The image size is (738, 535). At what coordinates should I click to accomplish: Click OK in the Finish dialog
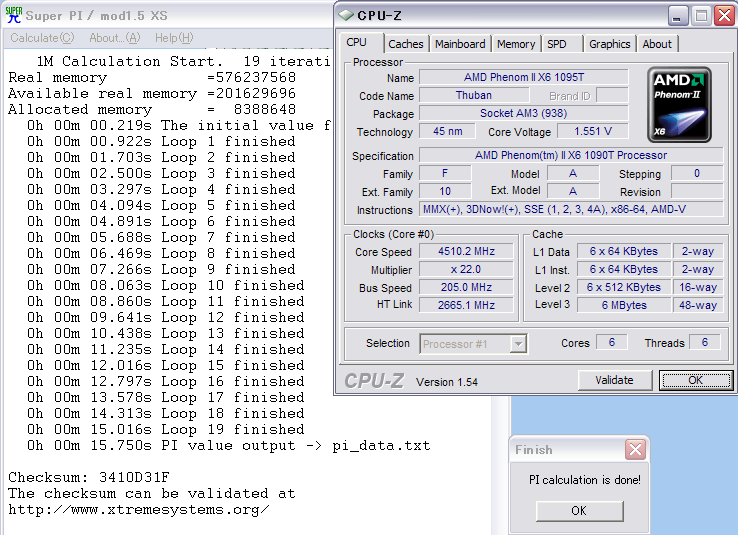click(579, 511)
